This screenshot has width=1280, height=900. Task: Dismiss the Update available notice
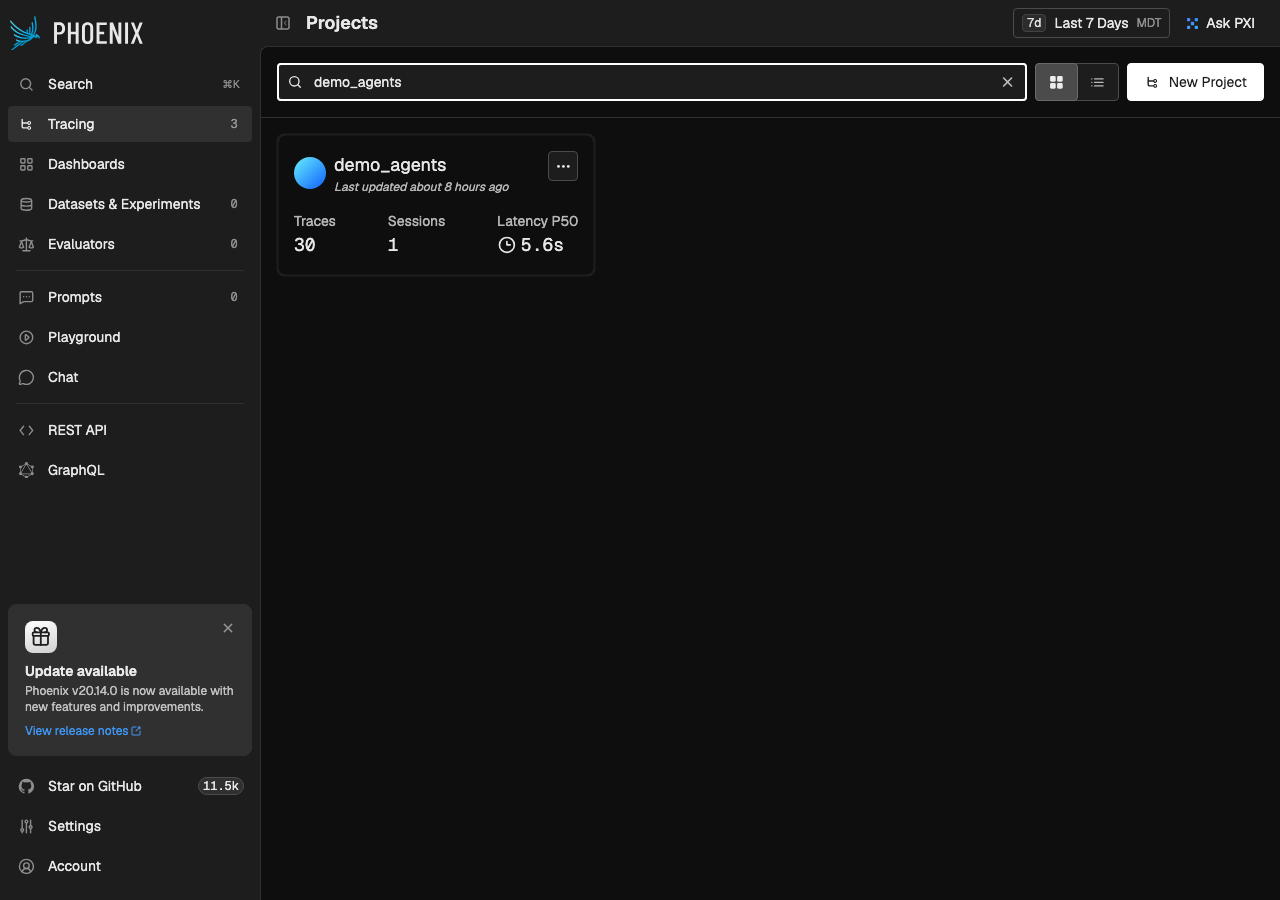point(228,628)
